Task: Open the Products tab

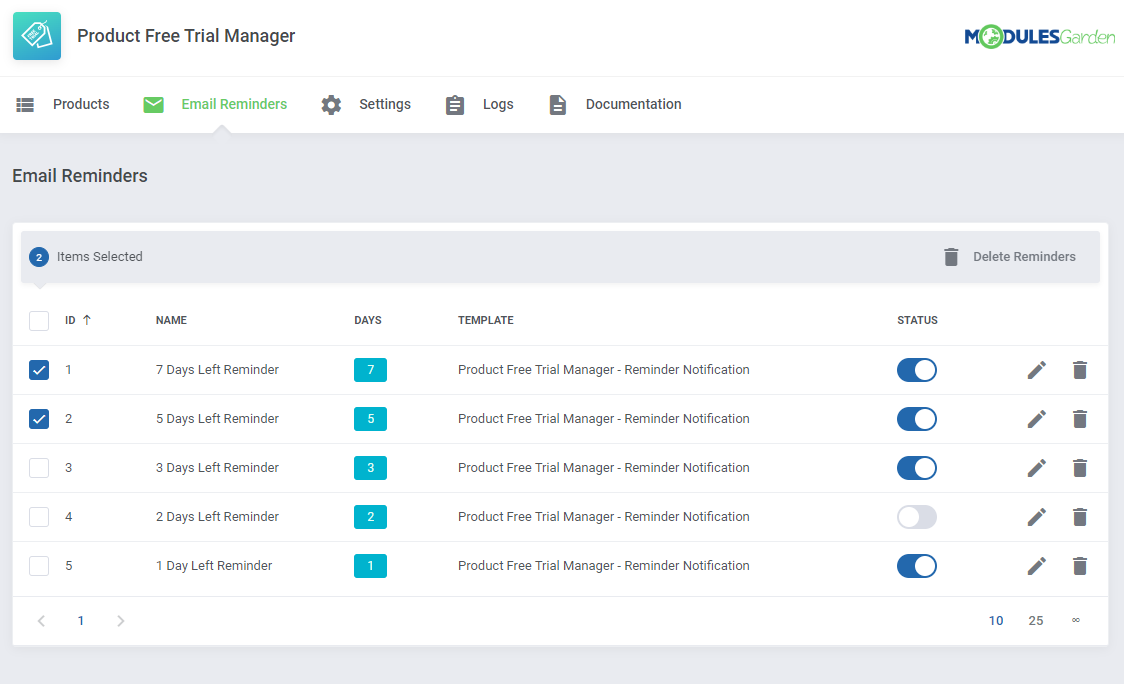Action: (x=81, y=105)
